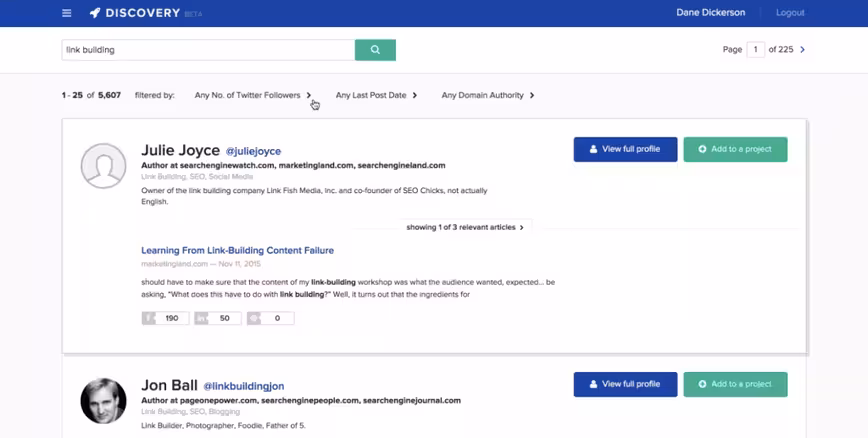Click the Facebook share count 190
Viewport: 868px width, 438px height.
166,318
